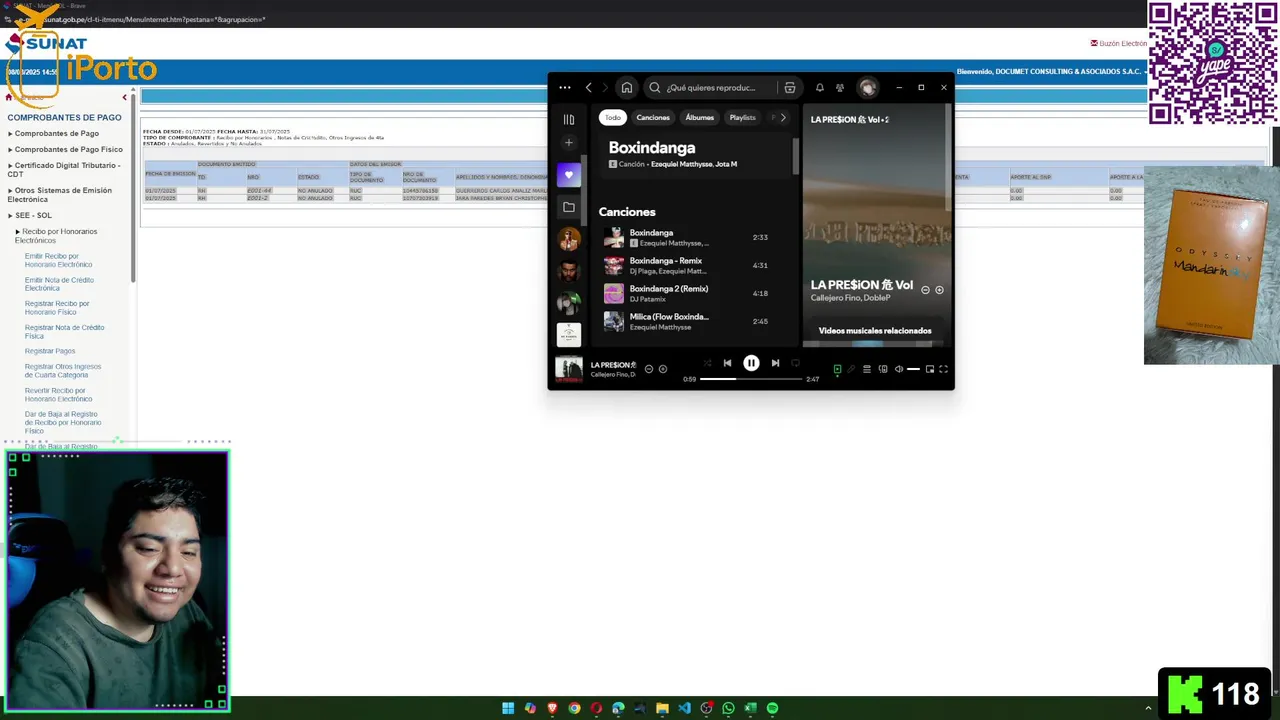Show more search filter chips with arrow

coord(783,118)
